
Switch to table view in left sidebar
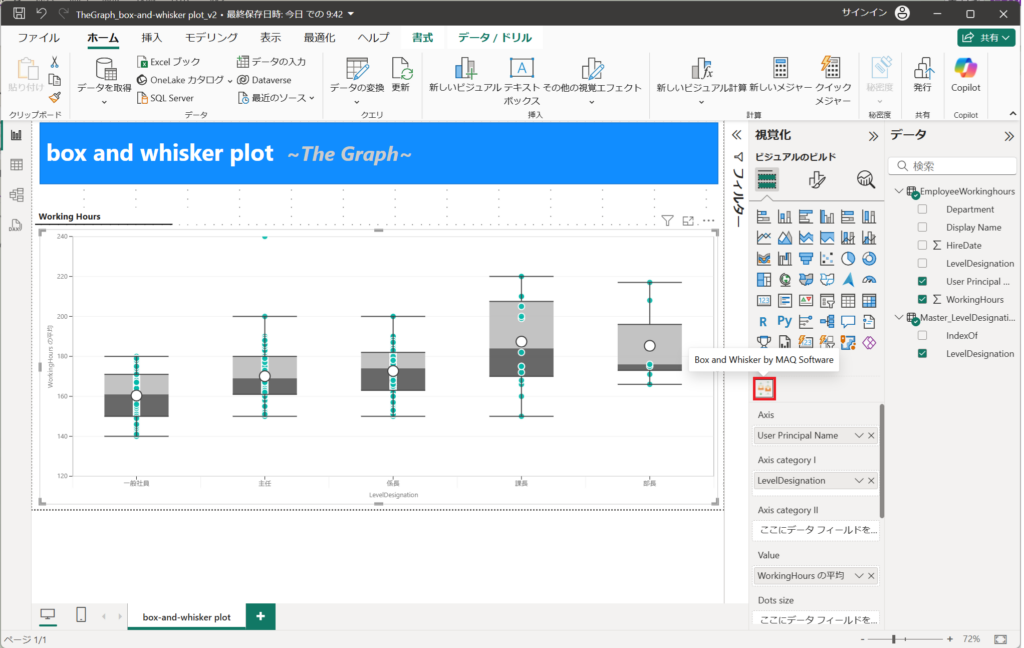tap(16, 165)
